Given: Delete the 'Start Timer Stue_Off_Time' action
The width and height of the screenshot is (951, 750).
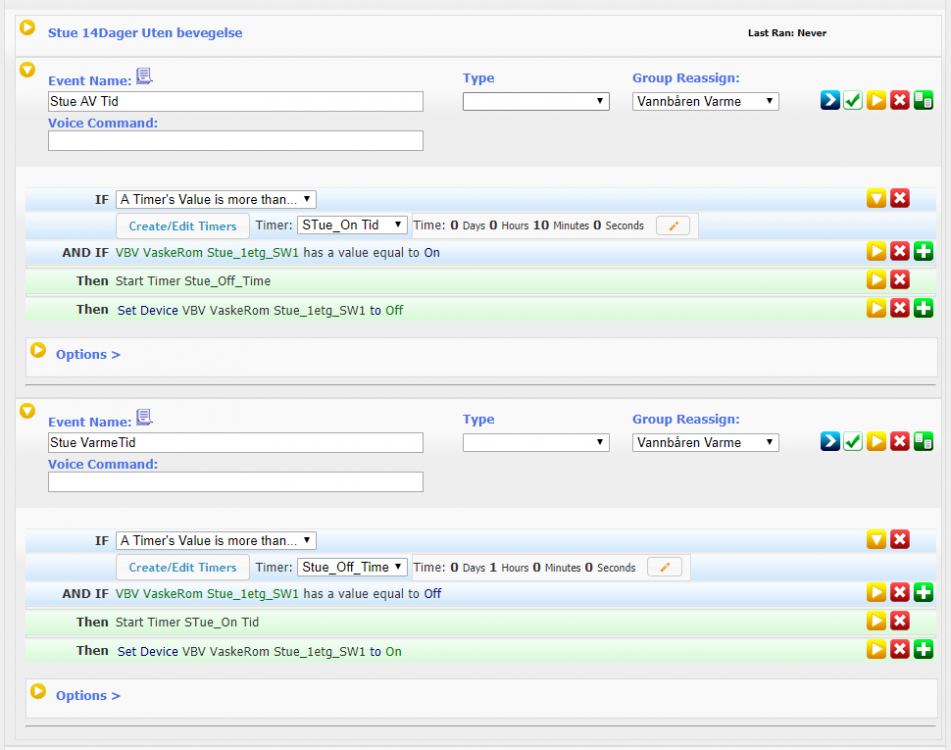Looking at the screenshot, I should pos(900,280).
